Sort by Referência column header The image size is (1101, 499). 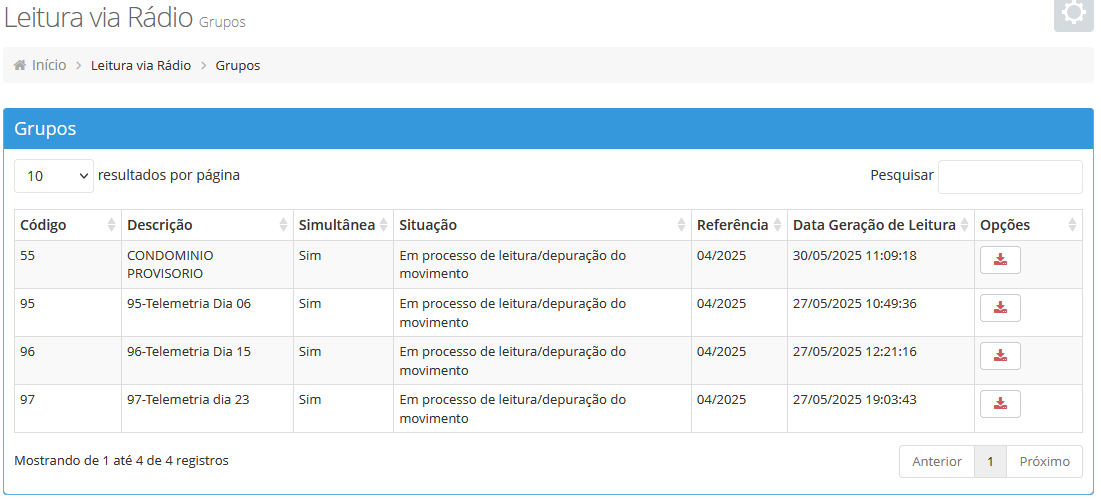pyautogui.click(x=739, y=225)
